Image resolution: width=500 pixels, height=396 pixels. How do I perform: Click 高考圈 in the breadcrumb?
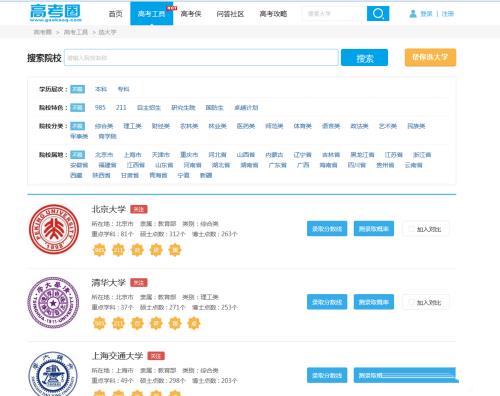[x=43, y=32]
